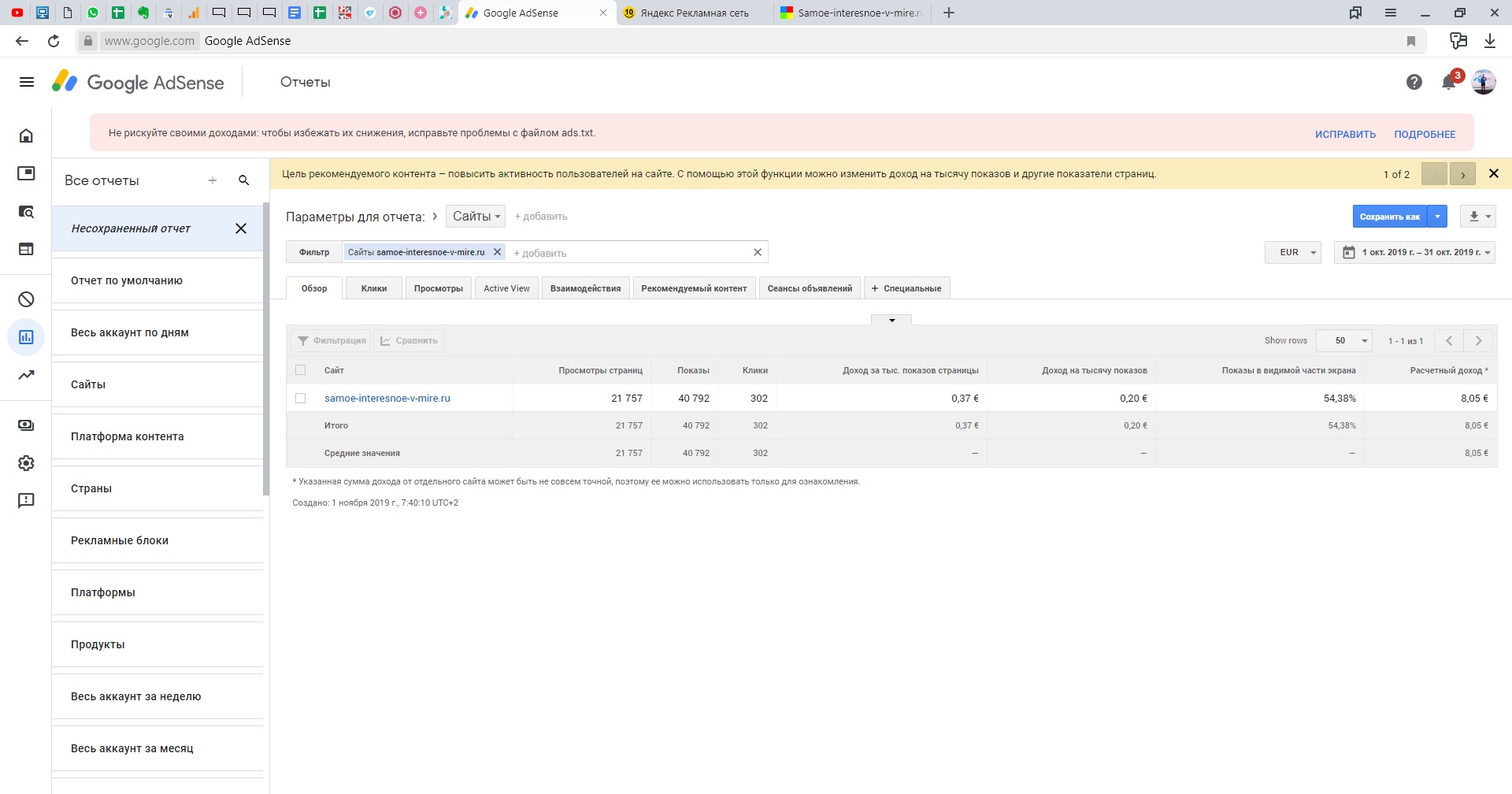Viewport: 1512px width, 794px height.
Task: Expand the chart collapse arrow
Action: tap(891, 320)
